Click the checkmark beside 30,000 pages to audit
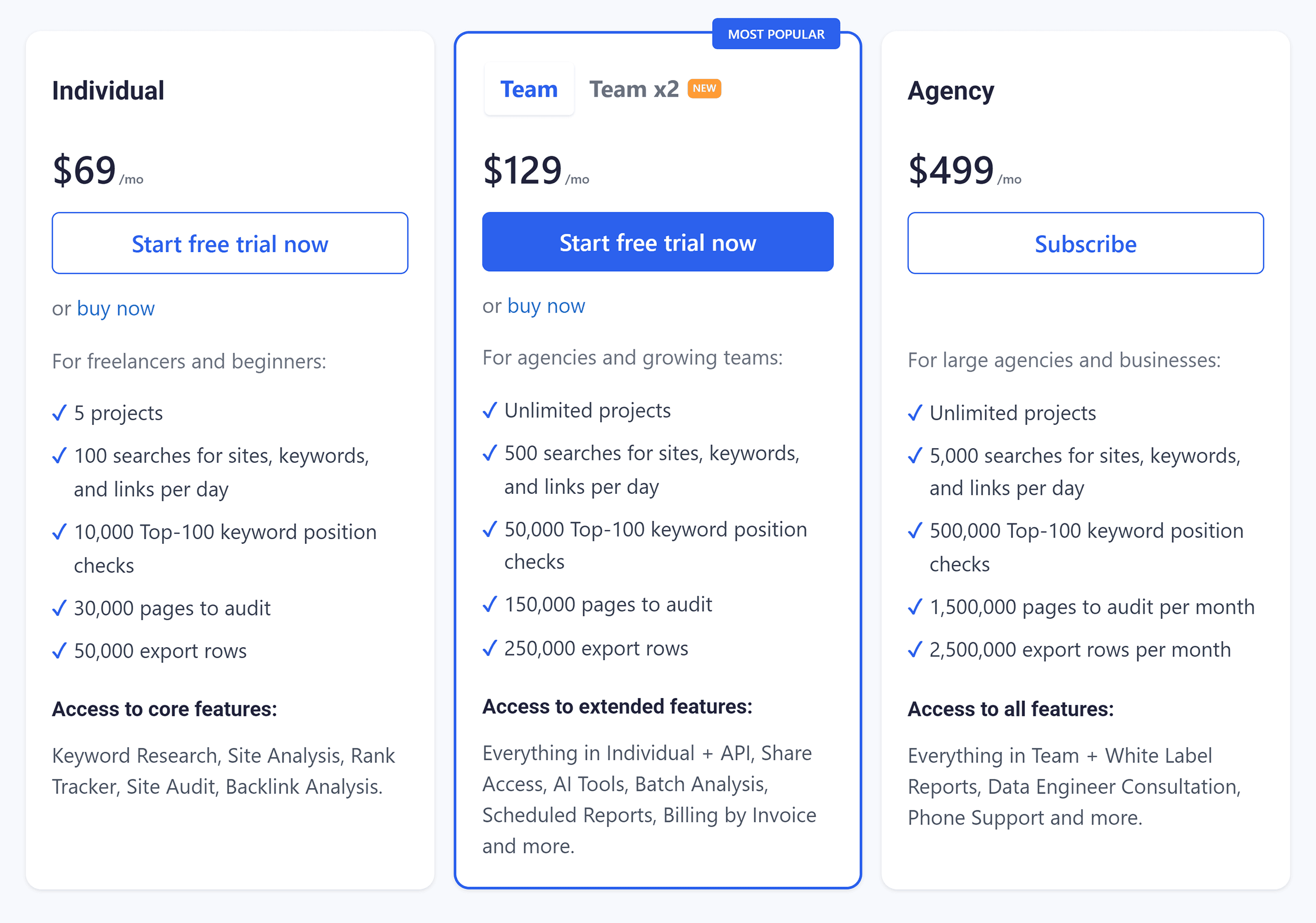Viewport: 1316px width, 923px height. [59, 608]
